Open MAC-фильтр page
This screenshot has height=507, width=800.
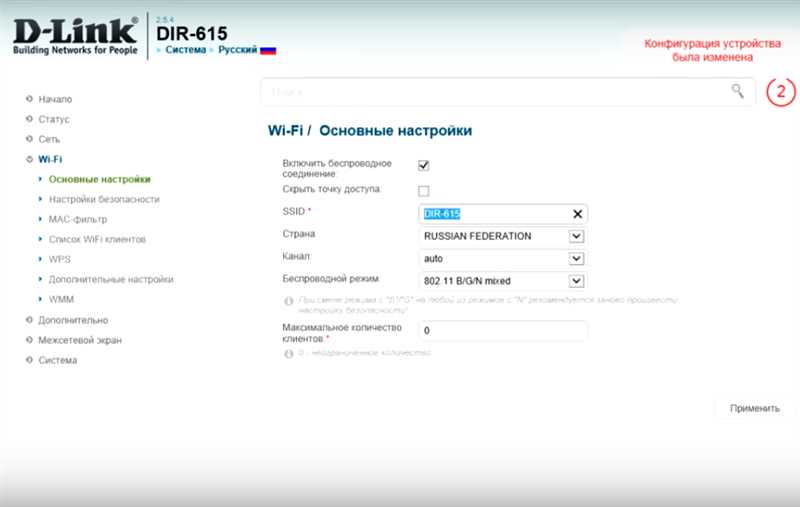click(78, 219)
